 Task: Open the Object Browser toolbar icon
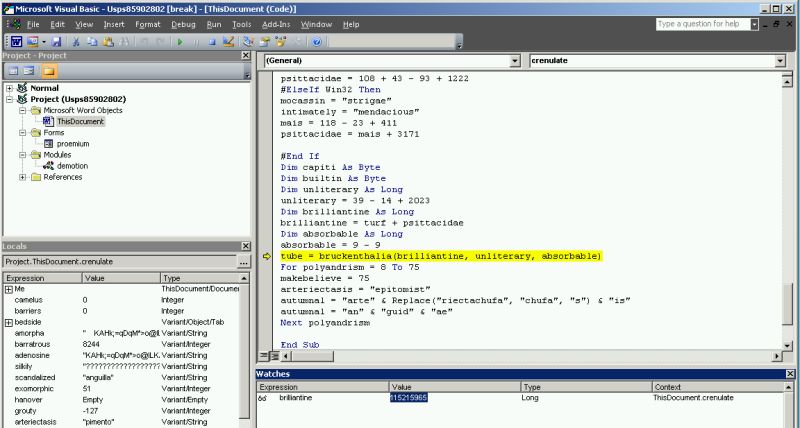point(281,42)
